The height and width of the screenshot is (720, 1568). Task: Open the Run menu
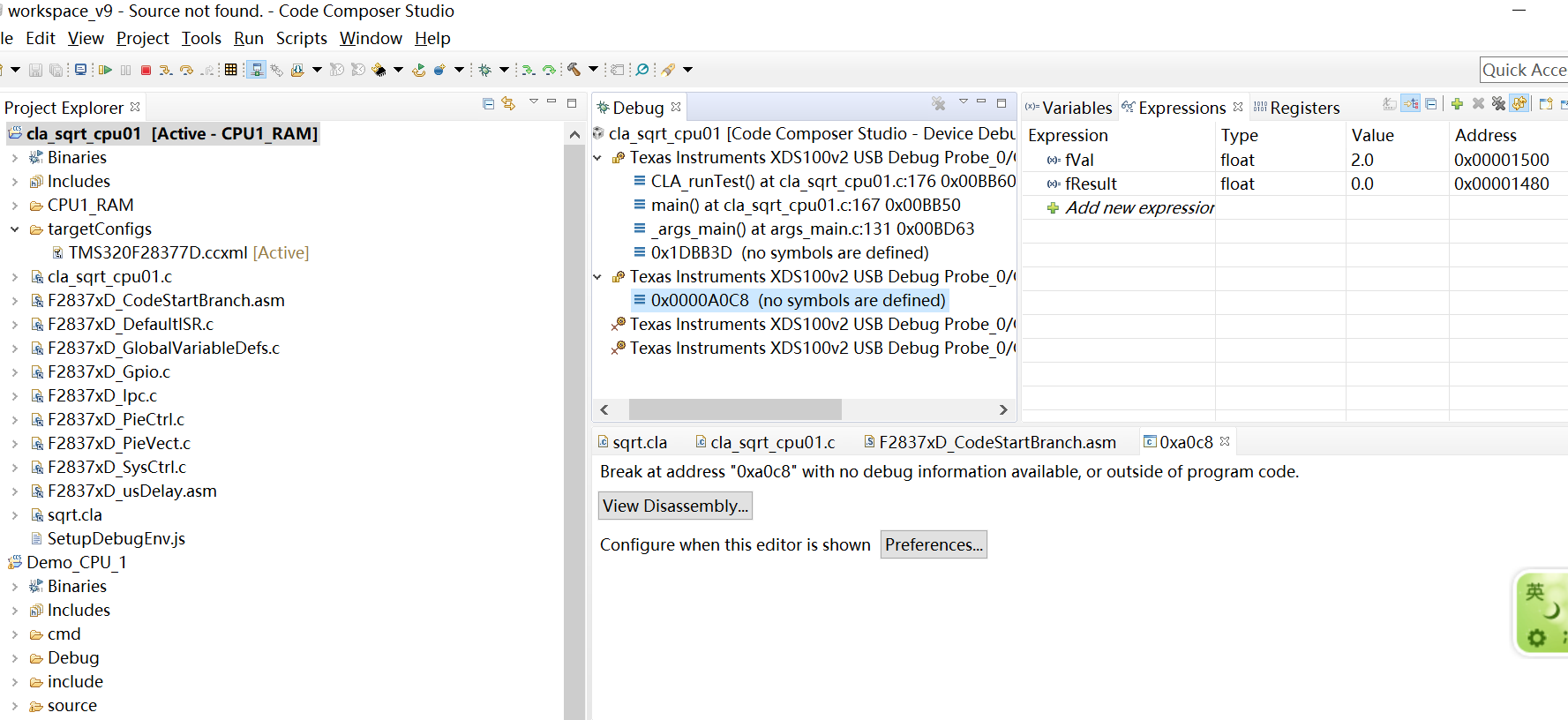click(x=249, y=38)
